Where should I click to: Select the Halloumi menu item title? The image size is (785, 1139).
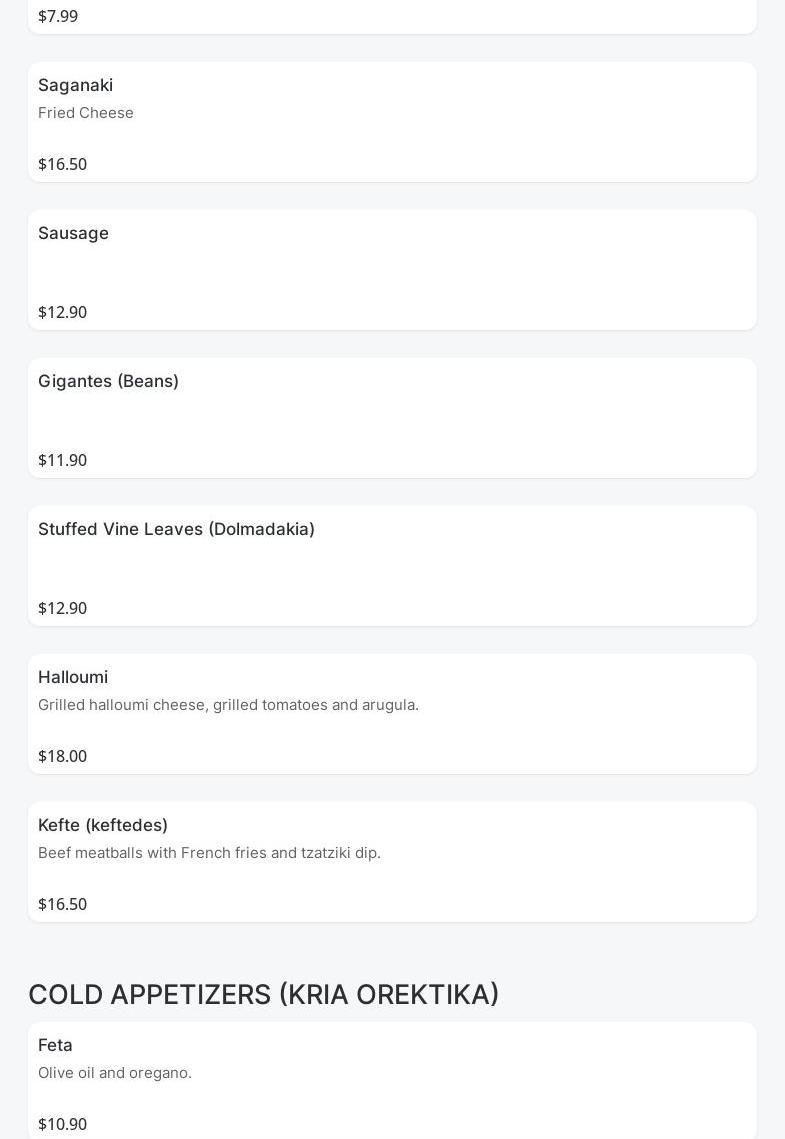click(x=73, y=677)
